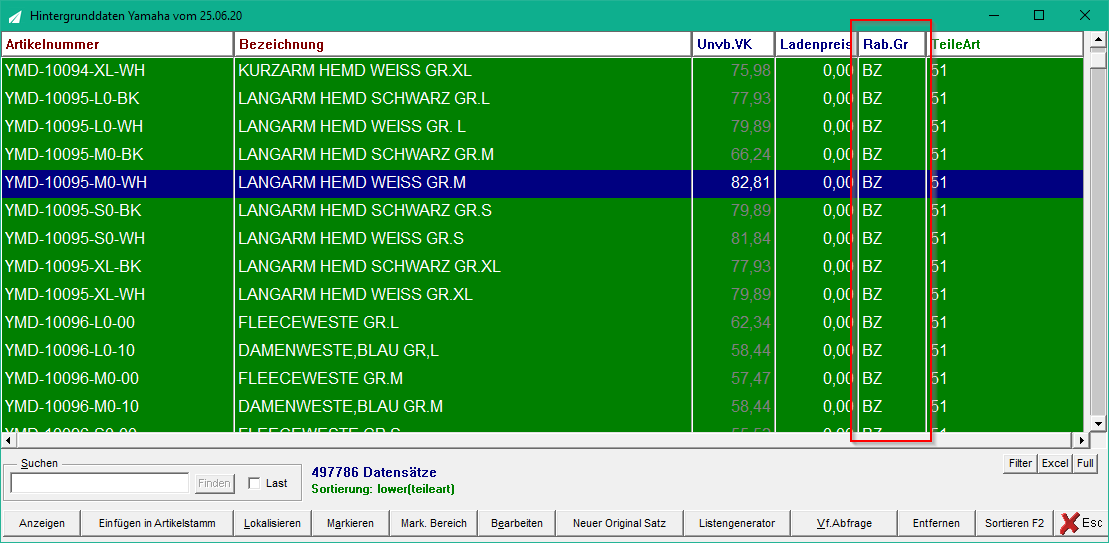
Task: Click the Mark. Bereich button
Action: click(434, 523)
